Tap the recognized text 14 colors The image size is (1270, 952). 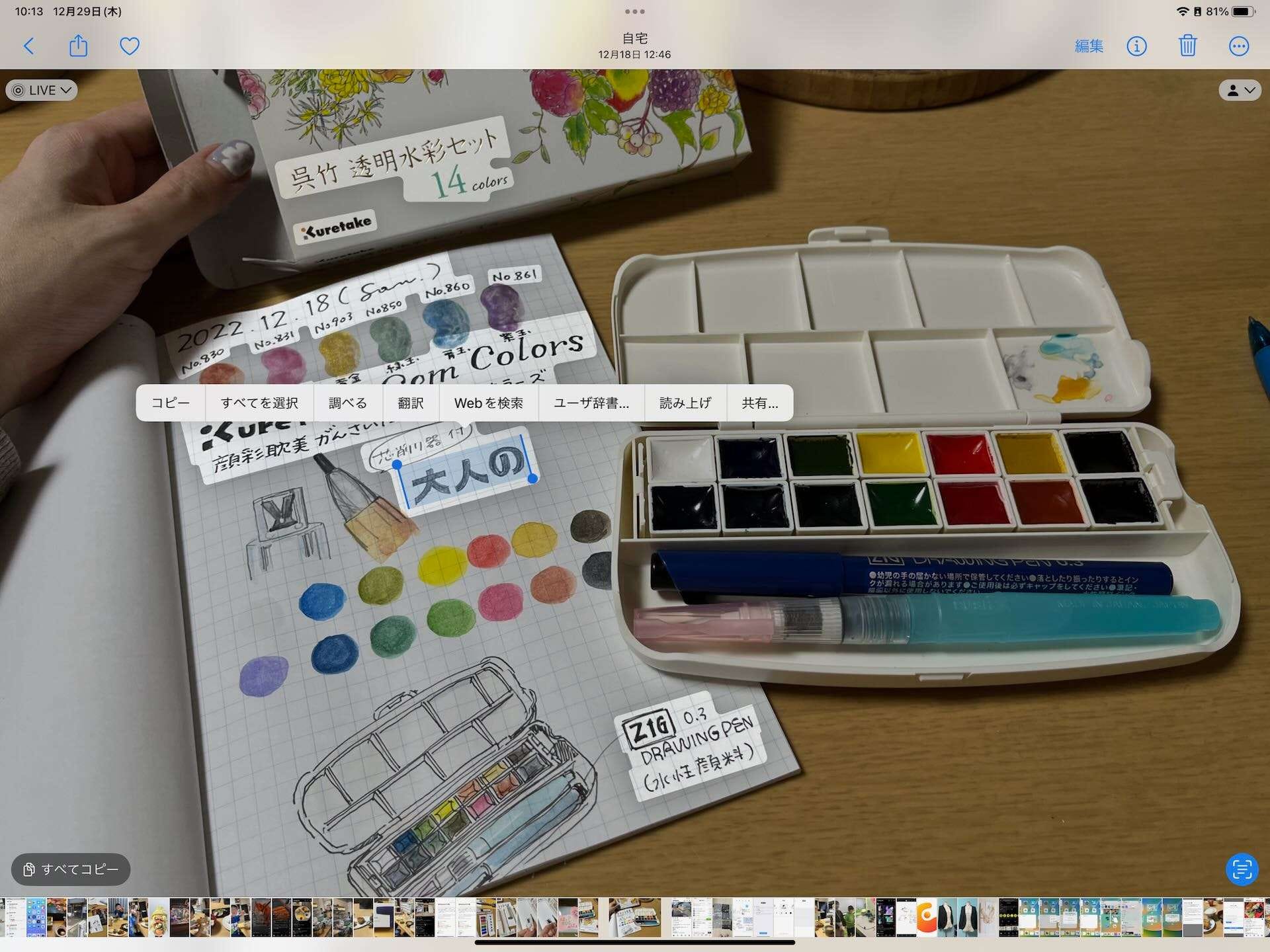[x=469, y=181]
